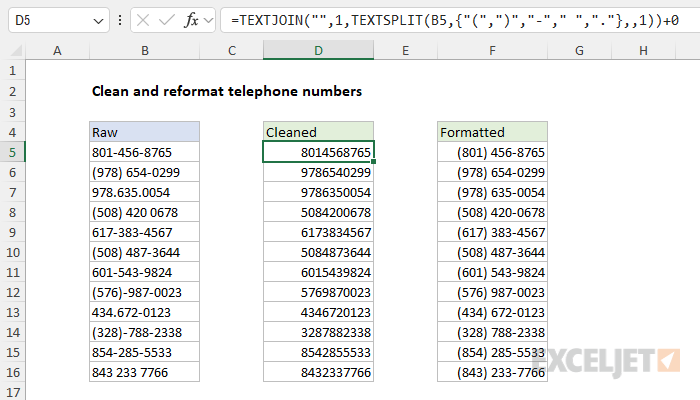
Task: Click raw cell '(576)-987-0023'
Action: pos(145,292)
